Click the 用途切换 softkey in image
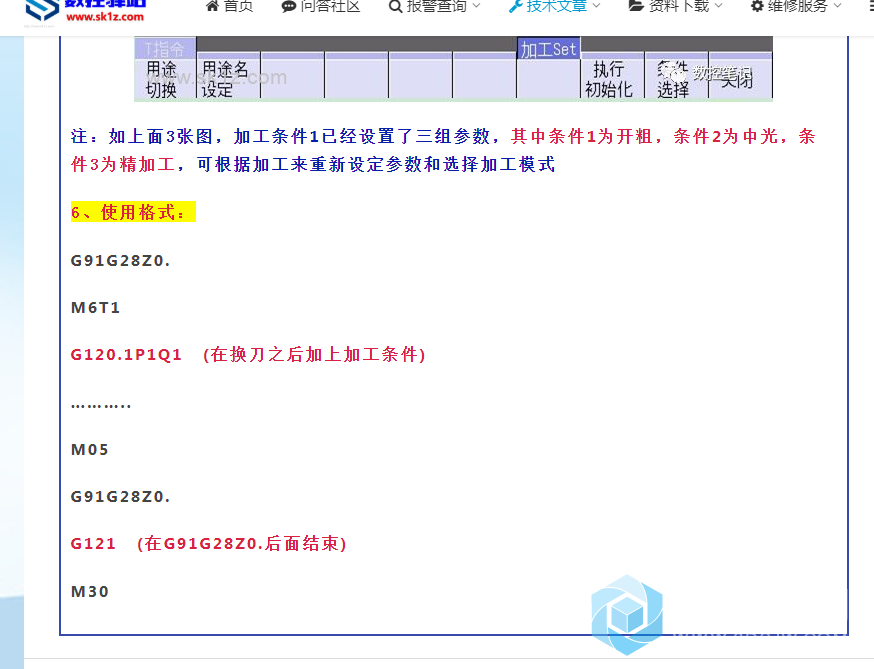Image resolution: width=874 pixels, height=669 pixels. click(x=164, y=79)
